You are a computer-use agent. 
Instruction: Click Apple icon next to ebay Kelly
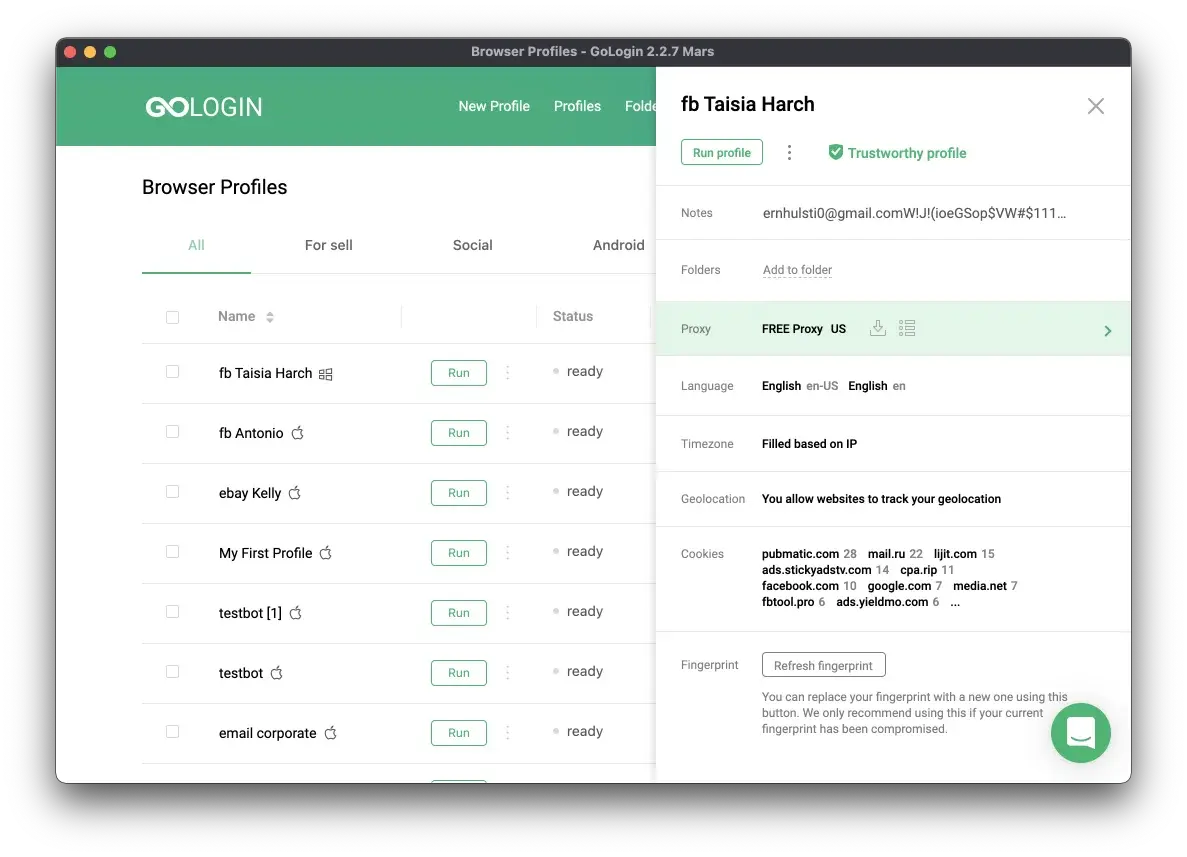(x=294, y=493)
